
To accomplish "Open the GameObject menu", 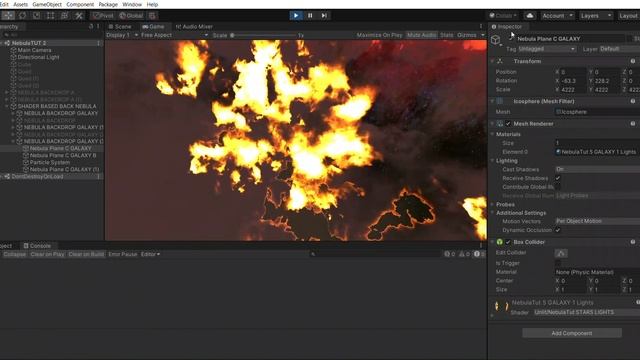I will pyautogui.click(x=47, y=4).
